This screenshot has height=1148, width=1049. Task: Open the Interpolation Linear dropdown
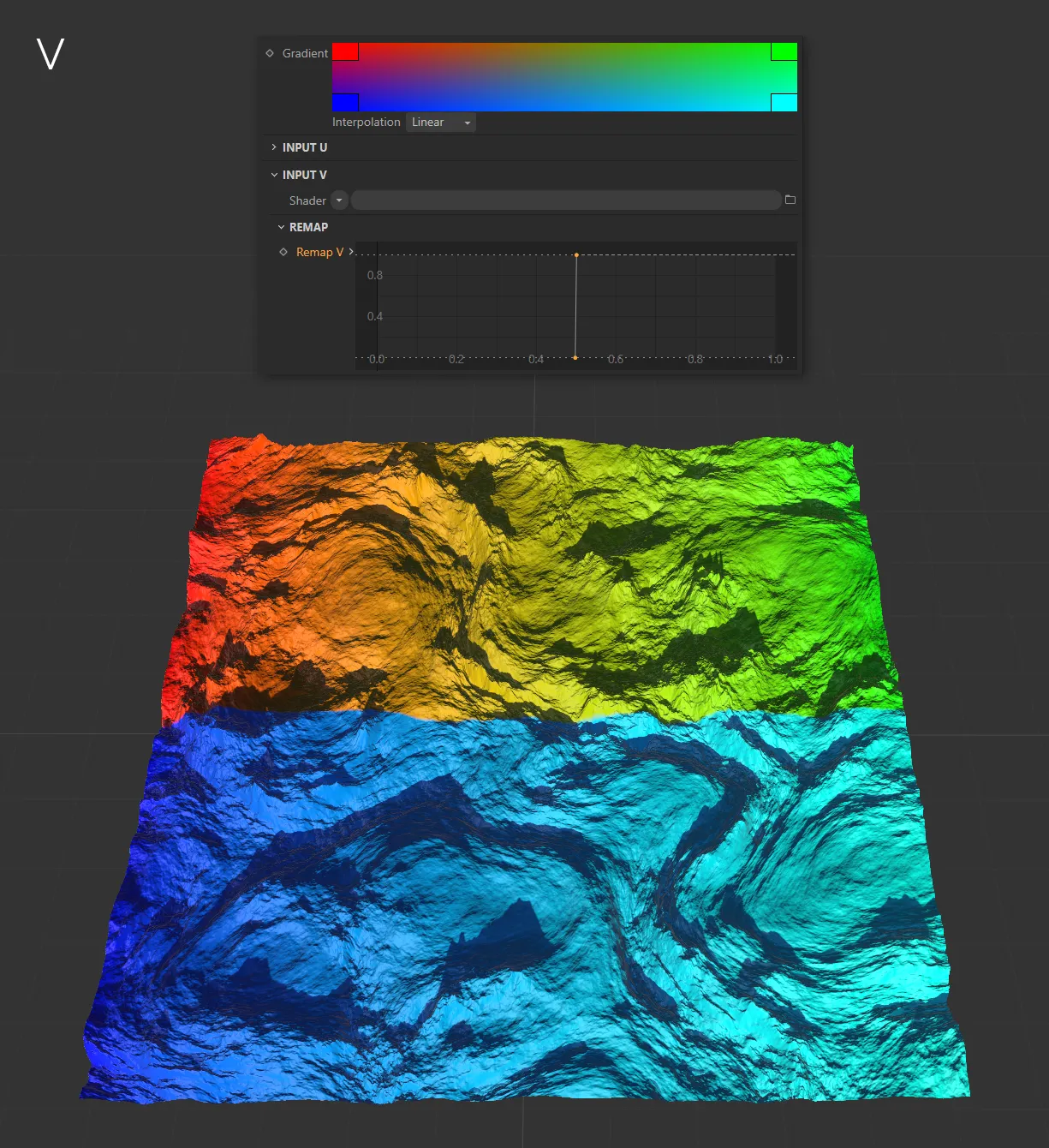click(440, 123)
